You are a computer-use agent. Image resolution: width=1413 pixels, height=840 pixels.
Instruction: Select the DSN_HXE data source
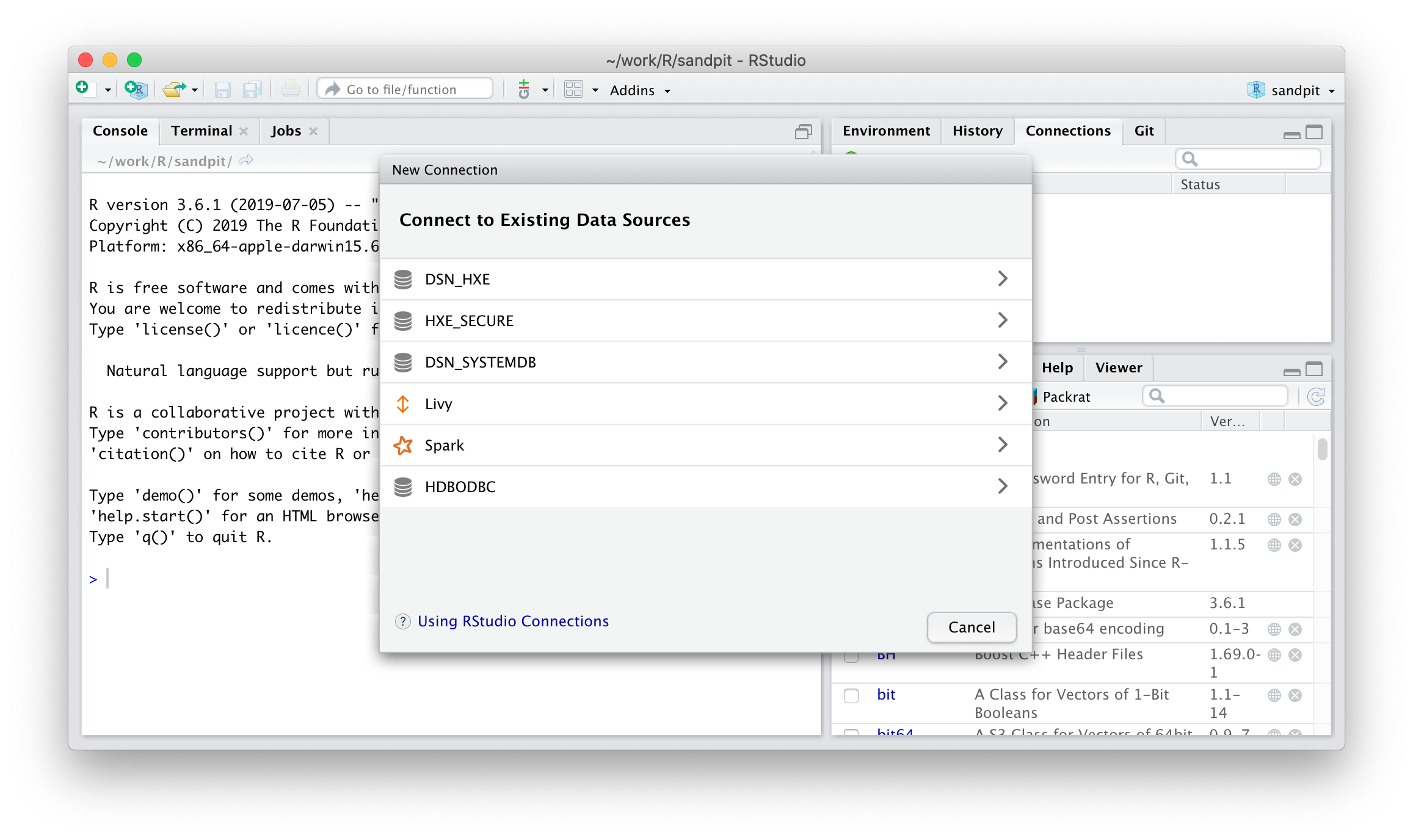pyautogui.click(x=706, y=279)
